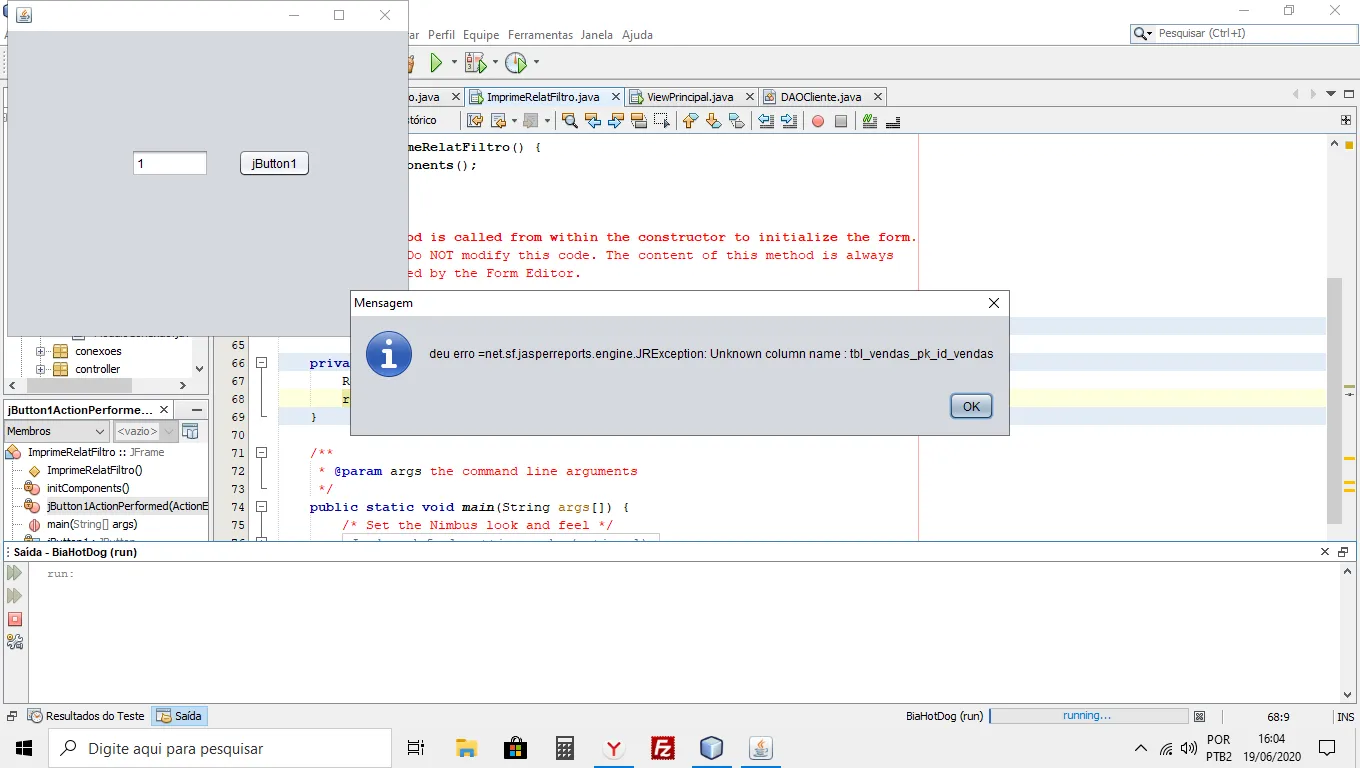Open the FileZilla taskbar icon
This screenshot has height=768, width=1360.
[x=662, y=748]
